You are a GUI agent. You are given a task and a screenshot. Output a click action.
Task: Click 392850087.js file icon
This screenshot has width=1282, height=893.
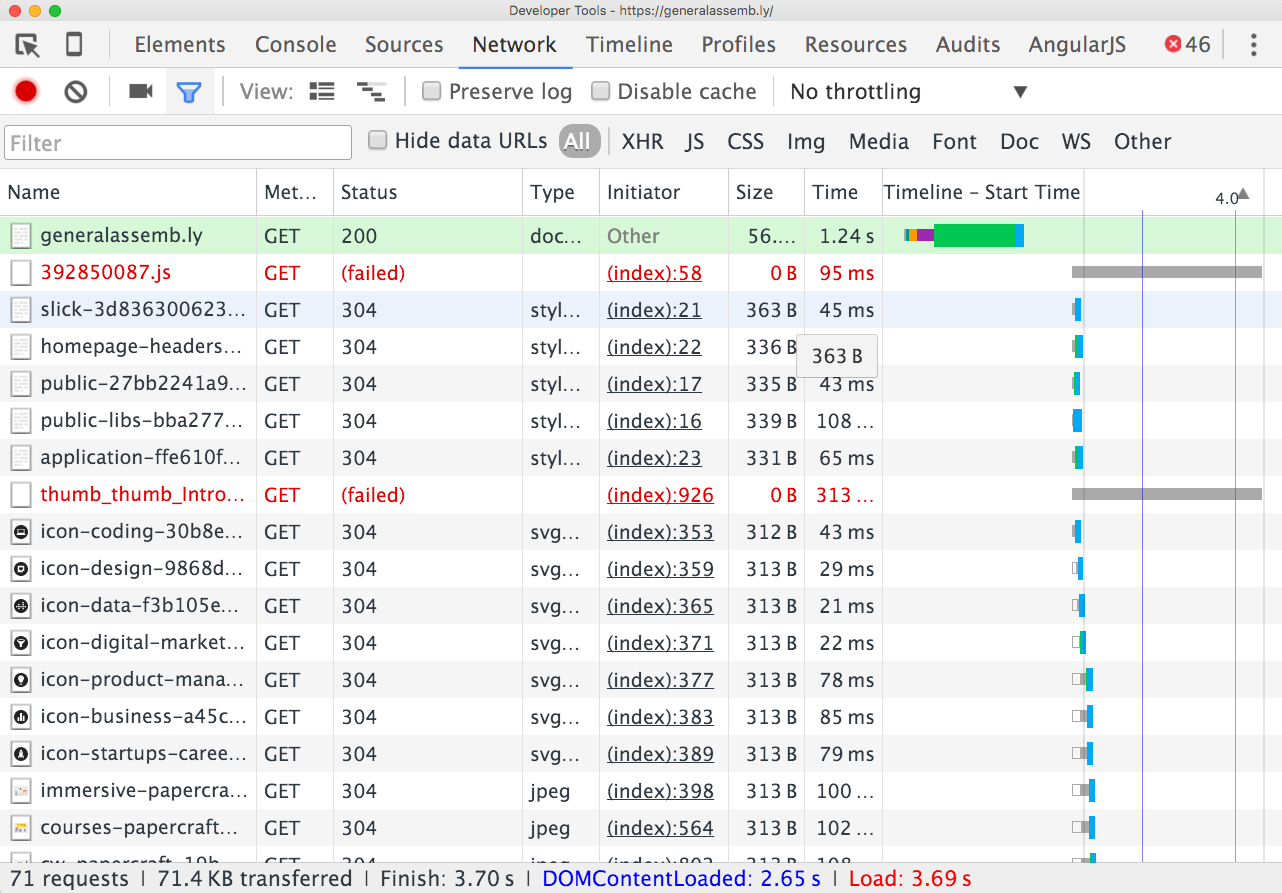coord(21,273)
